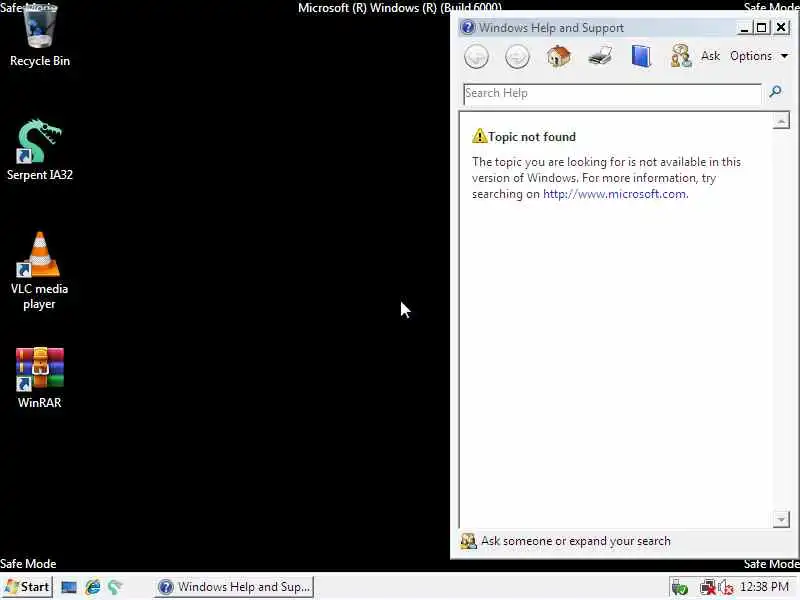Open the Start menu

27,587
